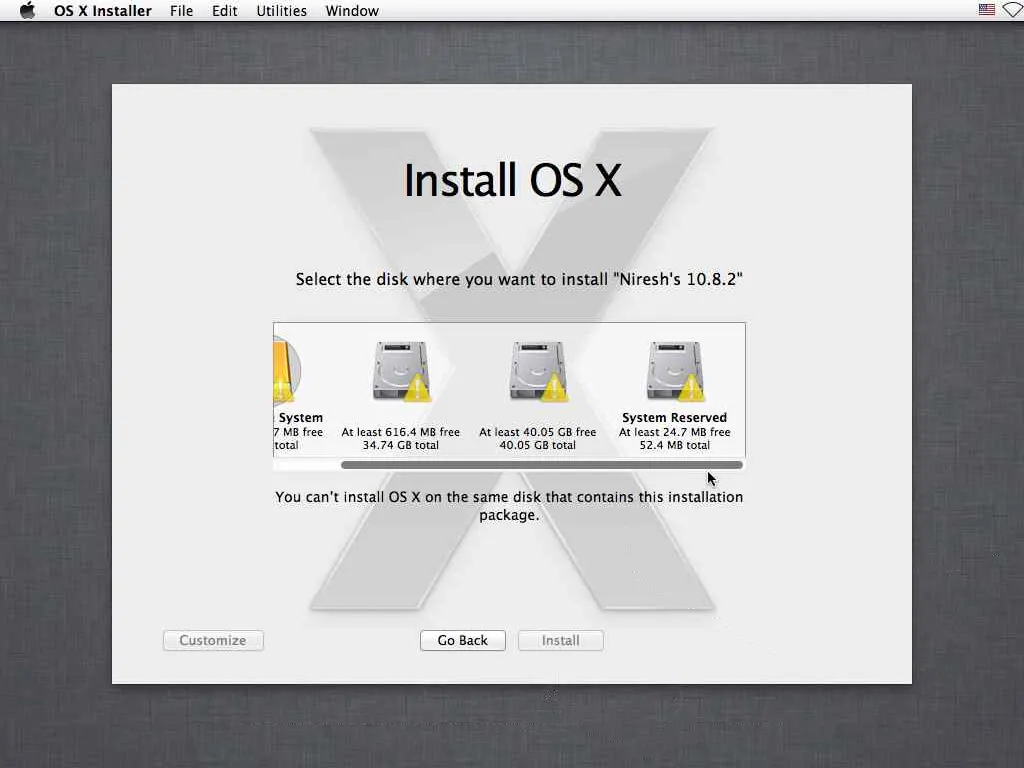Click the 'Select the disk where you want' text
The height and width of the screenshot is (768, 1024).
pos(519,280)
